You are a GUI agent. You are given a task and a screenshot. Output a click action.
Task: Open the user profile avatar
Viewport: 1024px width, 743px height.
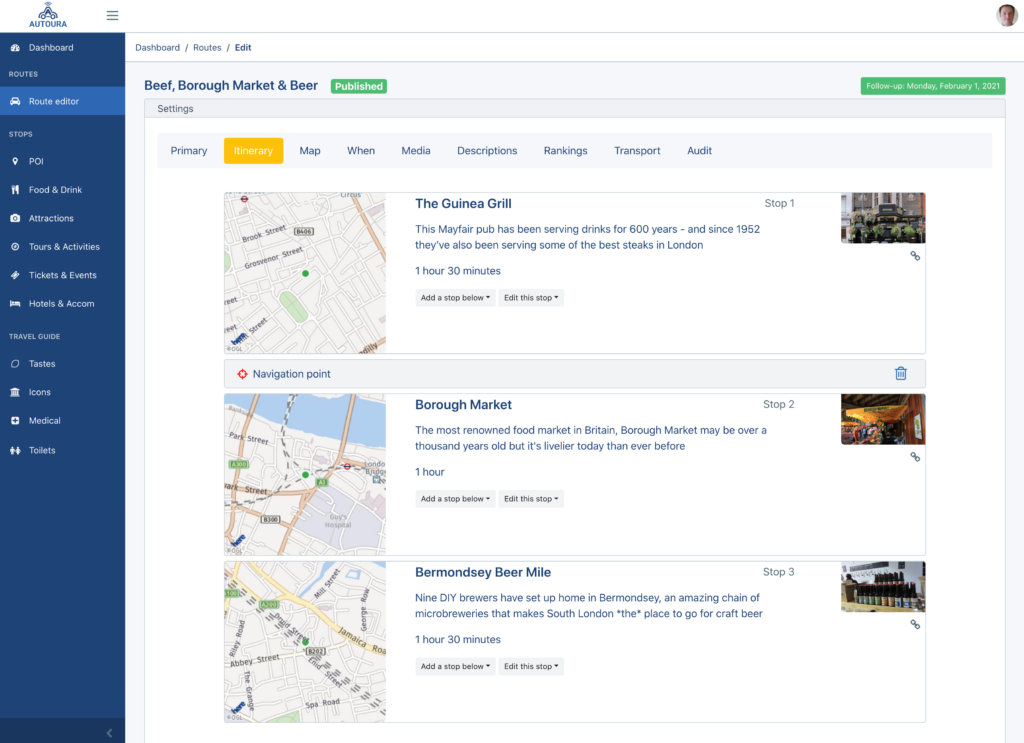coord(1006,15)
